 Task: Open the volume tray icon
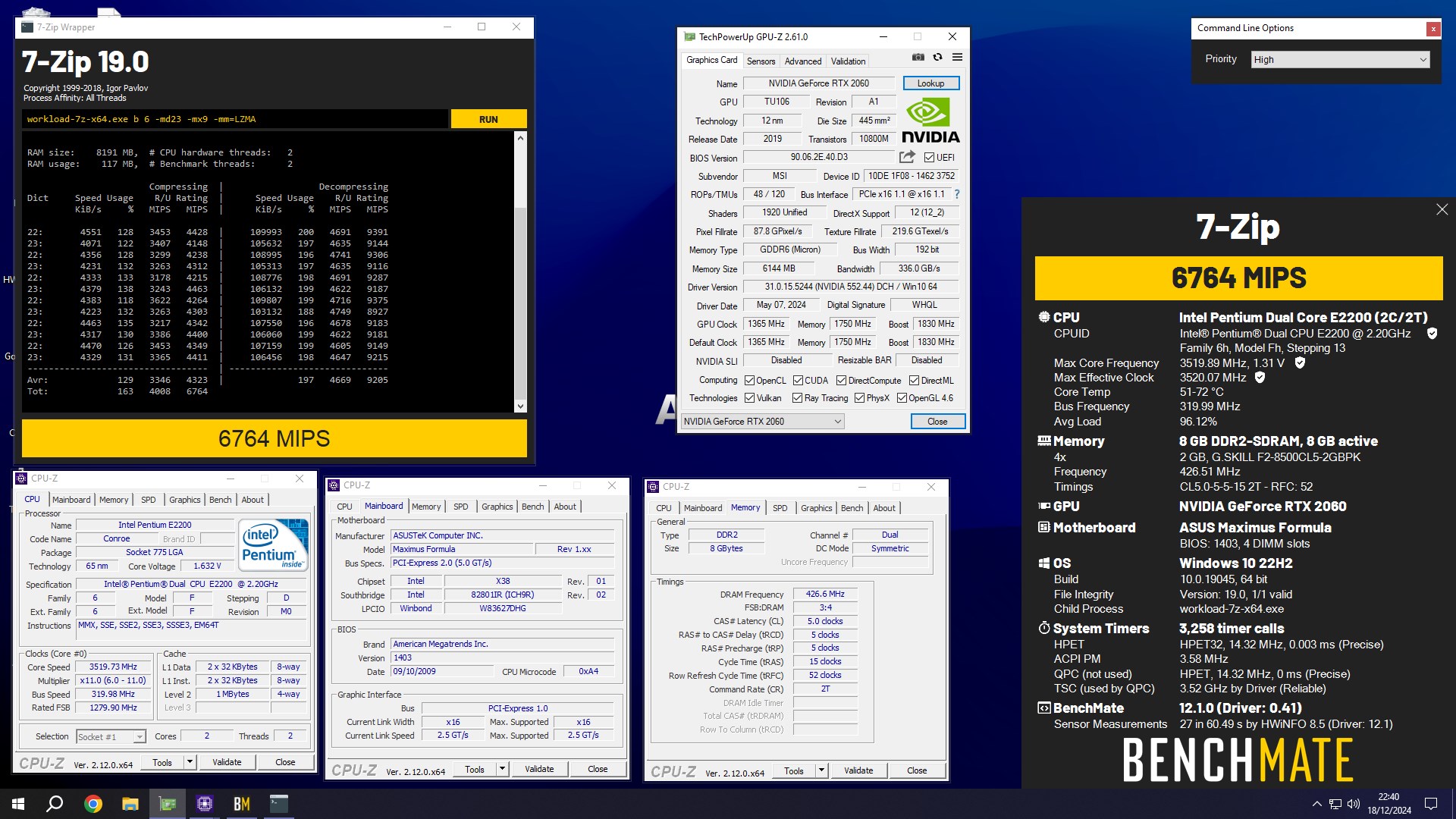click(1354, 804)
